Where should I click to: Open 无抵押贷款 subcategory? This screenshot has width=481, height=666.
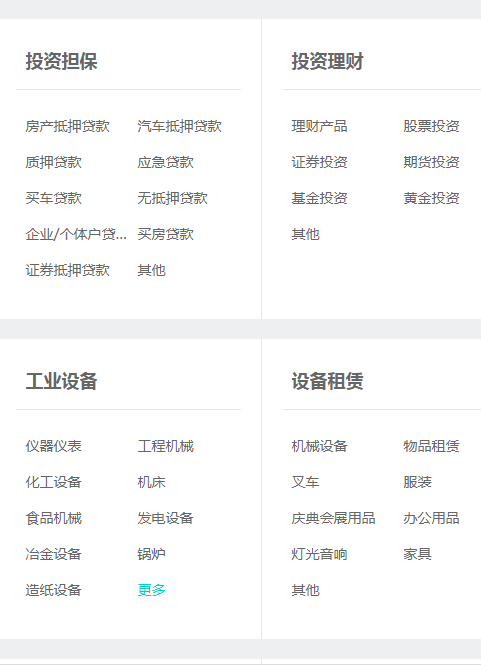coord(173,198)
